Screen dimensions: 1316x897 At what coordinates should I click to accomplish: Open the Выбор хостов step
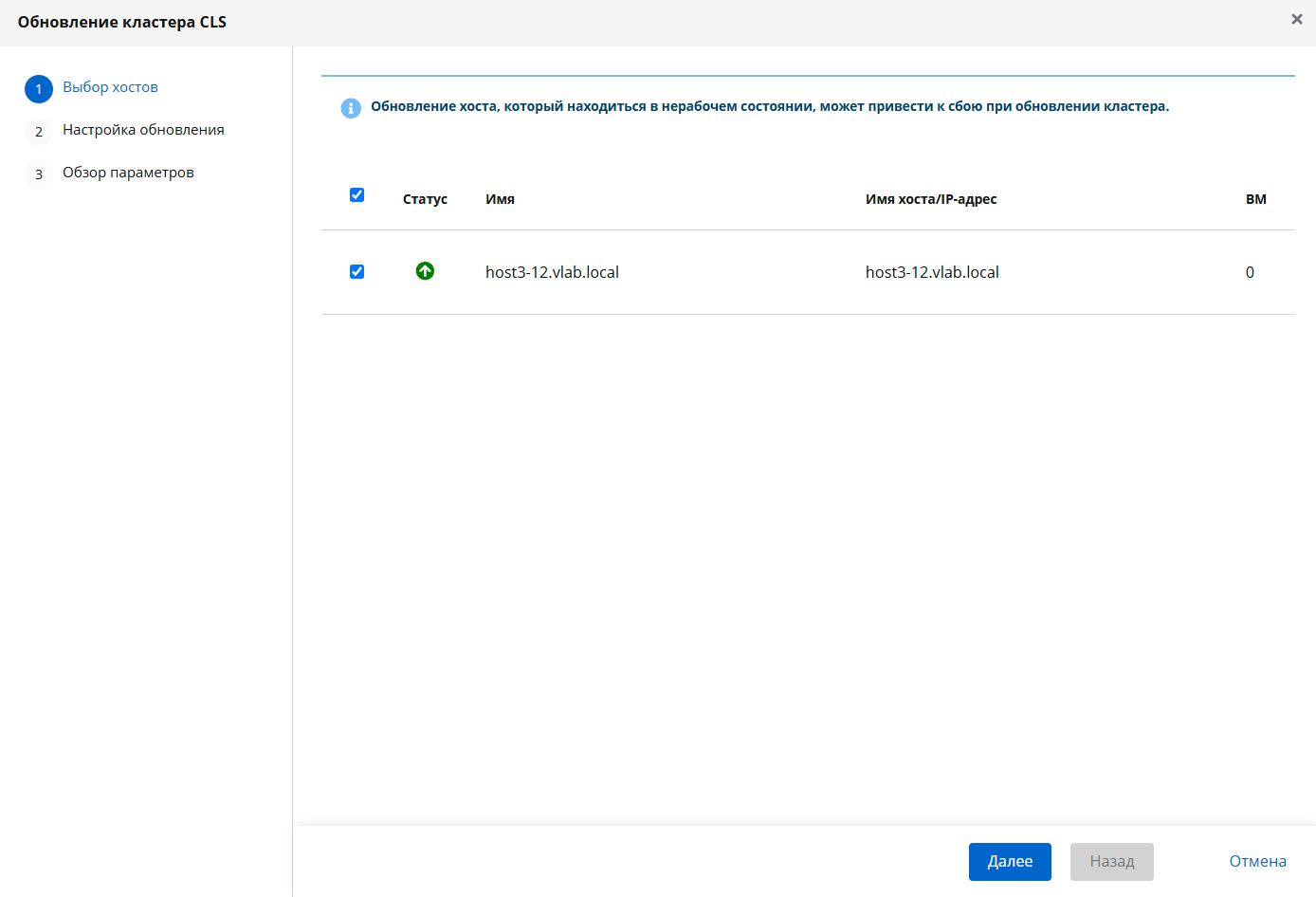coord(110,87)
